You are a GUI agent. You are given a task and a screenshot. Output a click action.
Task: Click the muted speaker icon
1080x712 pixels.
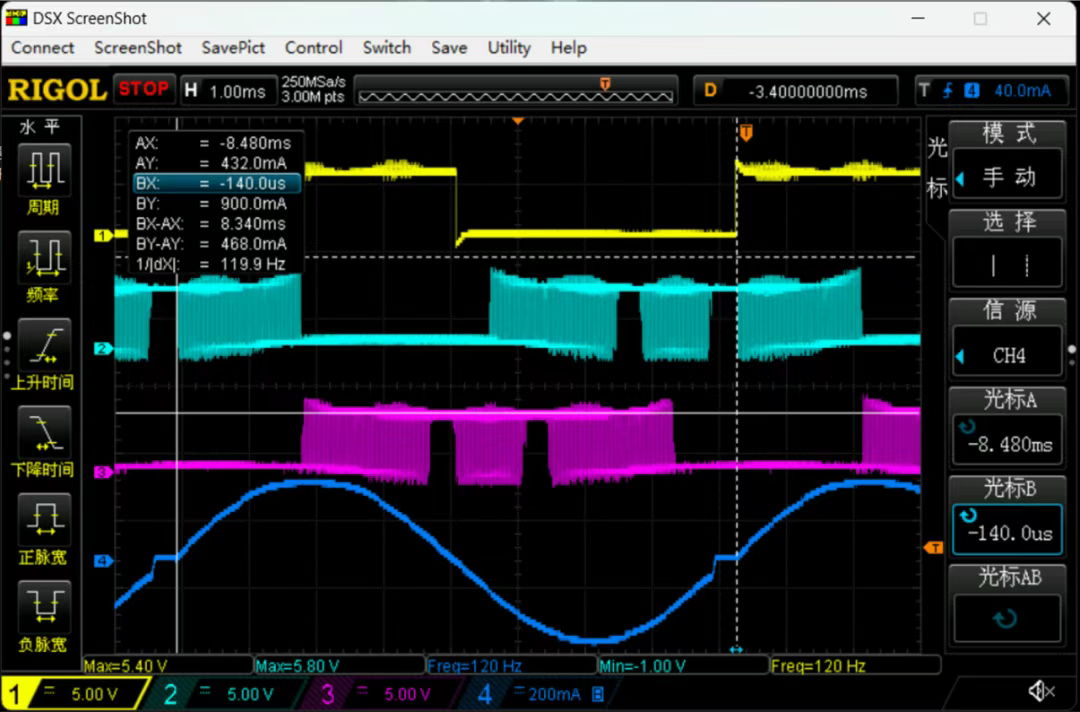1041,691
